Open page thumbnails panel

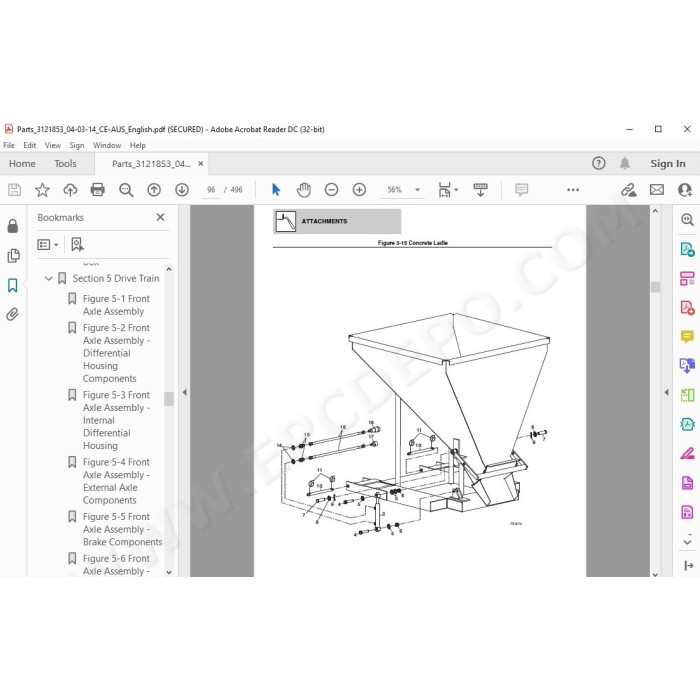13,255
